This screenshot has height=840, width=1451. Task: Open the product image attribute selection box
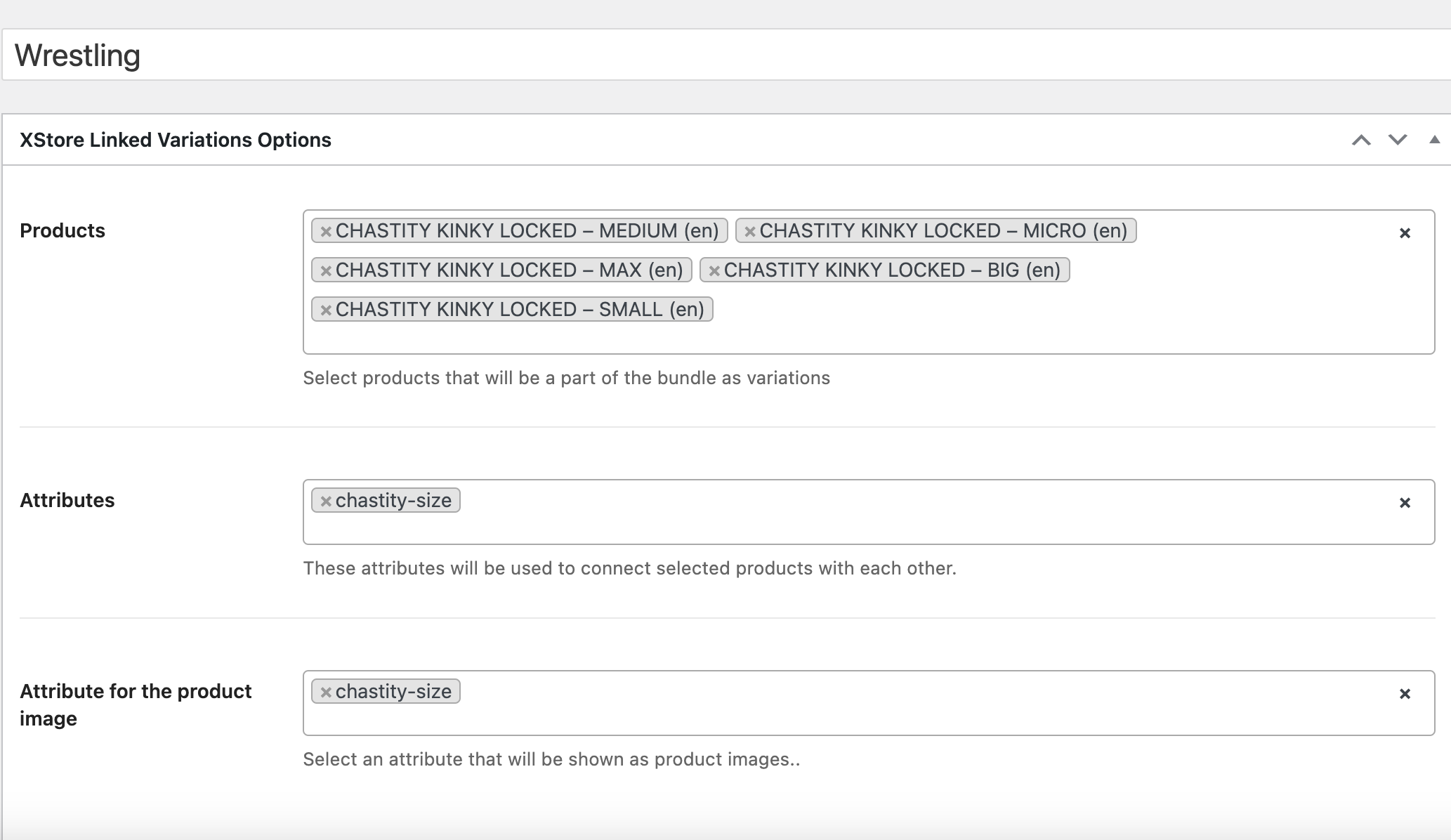(869, 703)
